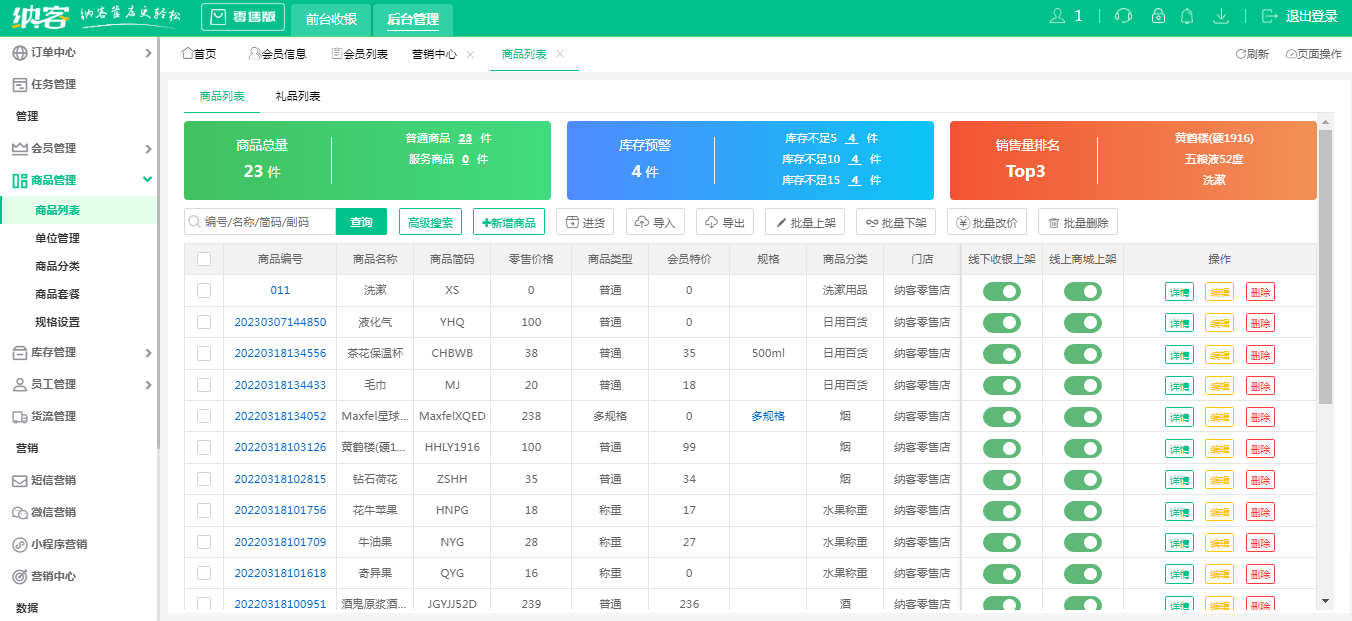Click the notification bell icon in top bar

pos(1185,15)
